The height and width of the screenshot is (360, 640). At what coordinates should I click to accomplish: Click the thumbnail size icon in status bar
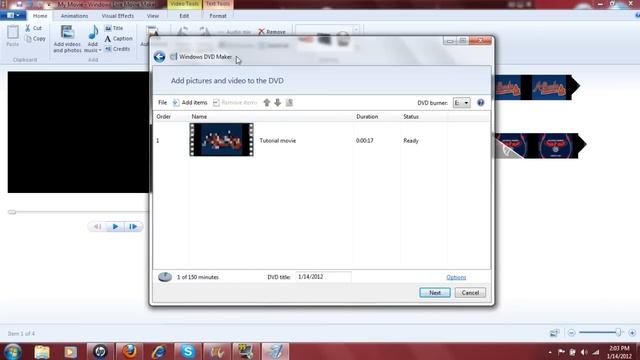554,333
